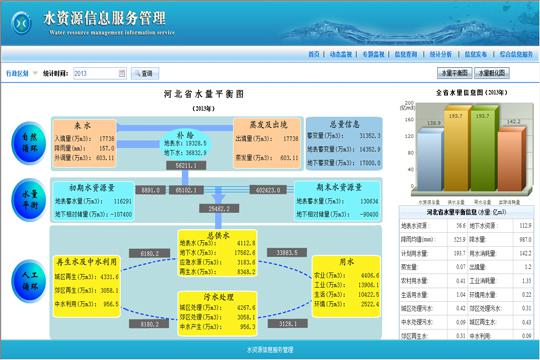Click the 生活用水量 table cell
The width and height of the screenshot is (540, 360).
click(424, 295)
